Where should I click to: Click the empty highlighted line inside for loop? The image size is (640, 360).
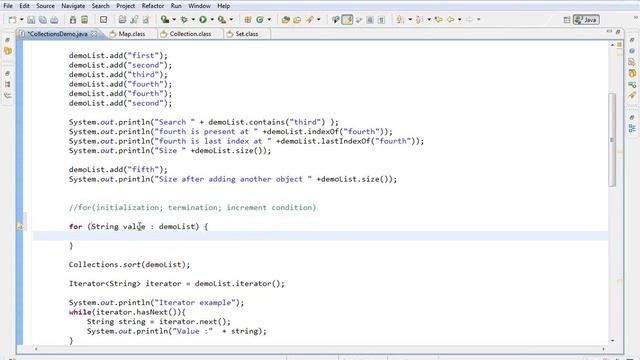pos(320,236)
